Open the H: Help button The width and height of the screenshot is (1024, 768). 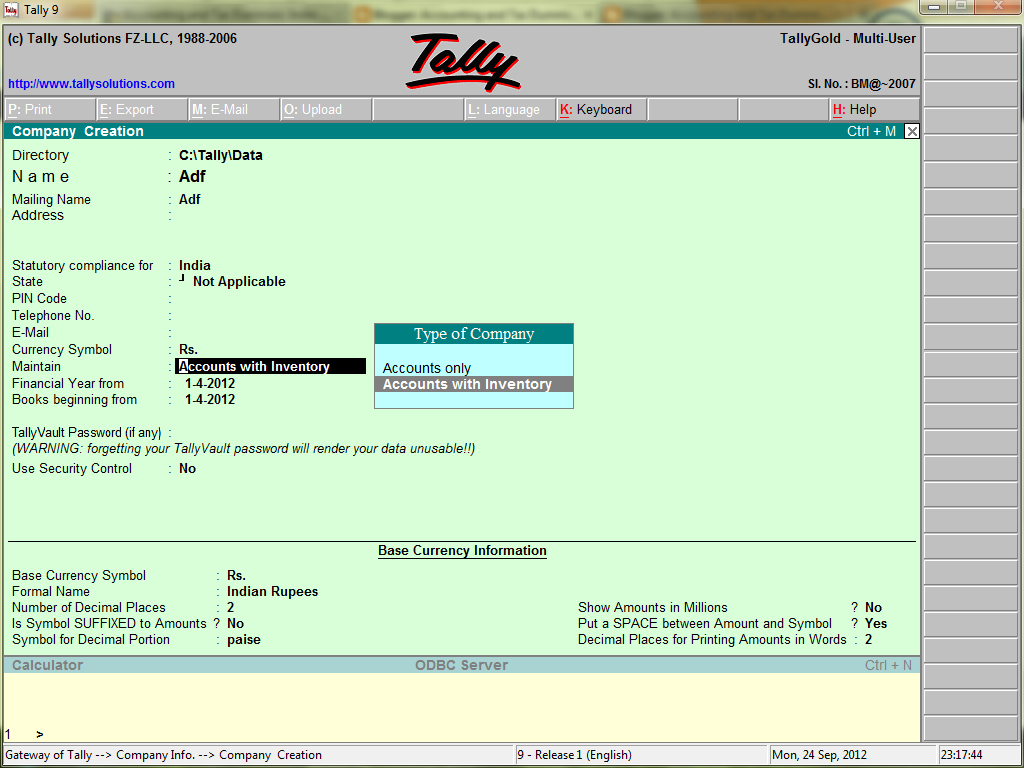click(x=874, y=110)
